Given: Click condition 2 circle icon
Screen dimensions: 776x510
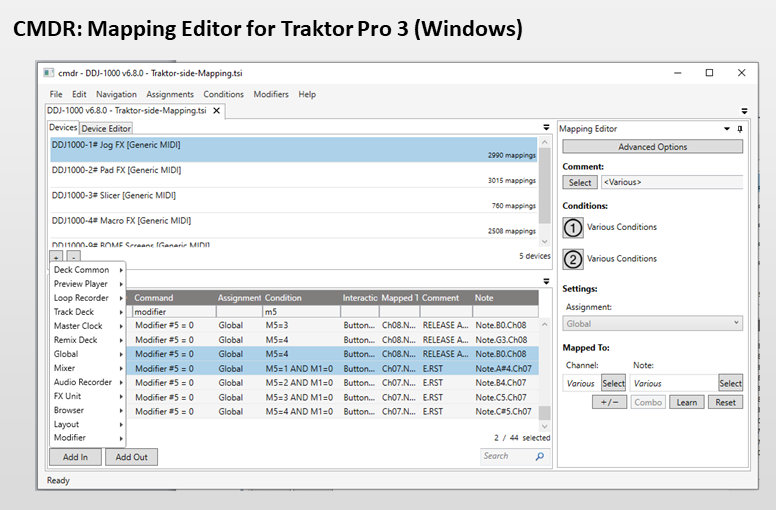Looking at the screenshot, I should pyautogui.click(x=573, y=260).
